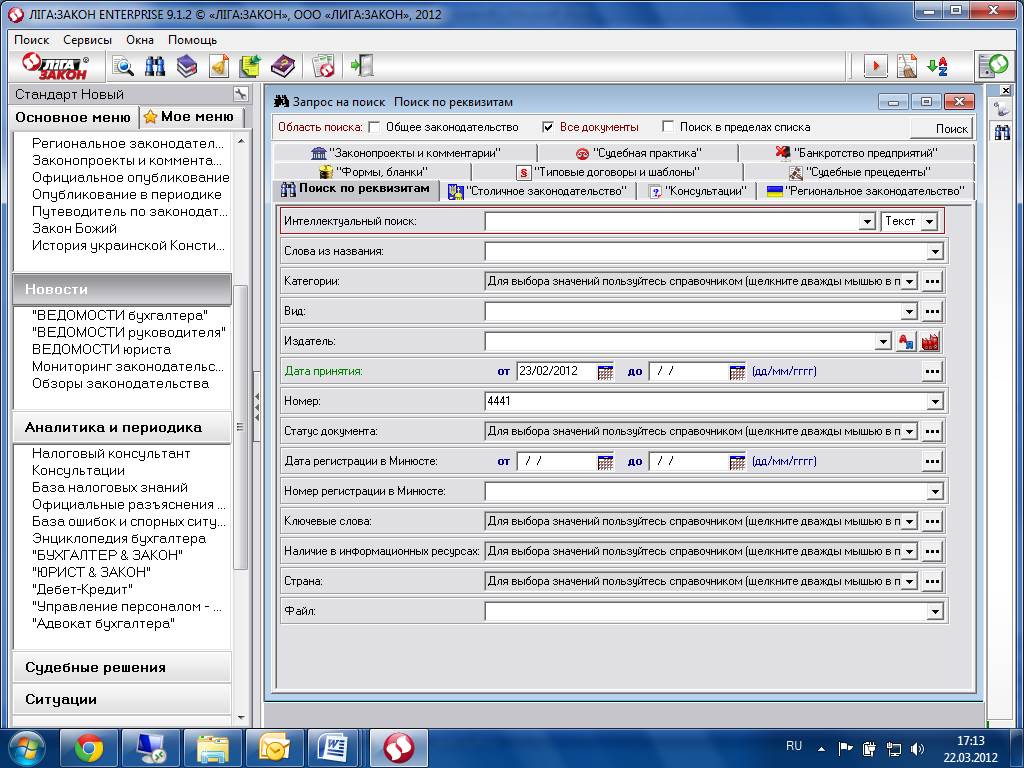
Task: Open the Дата принятия '...' button
Action: click(932, 372)
